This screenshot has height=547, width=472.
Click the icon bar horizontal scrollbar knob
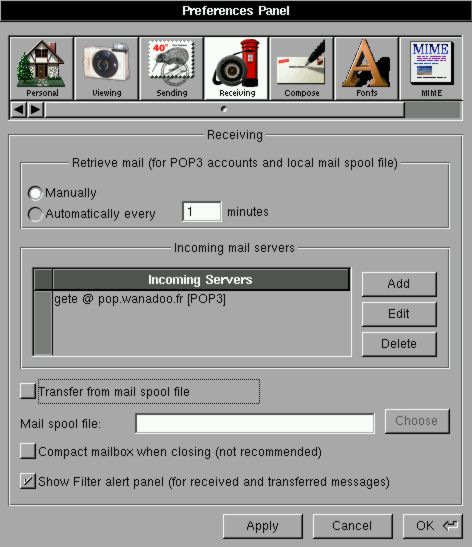pos(225,110)
